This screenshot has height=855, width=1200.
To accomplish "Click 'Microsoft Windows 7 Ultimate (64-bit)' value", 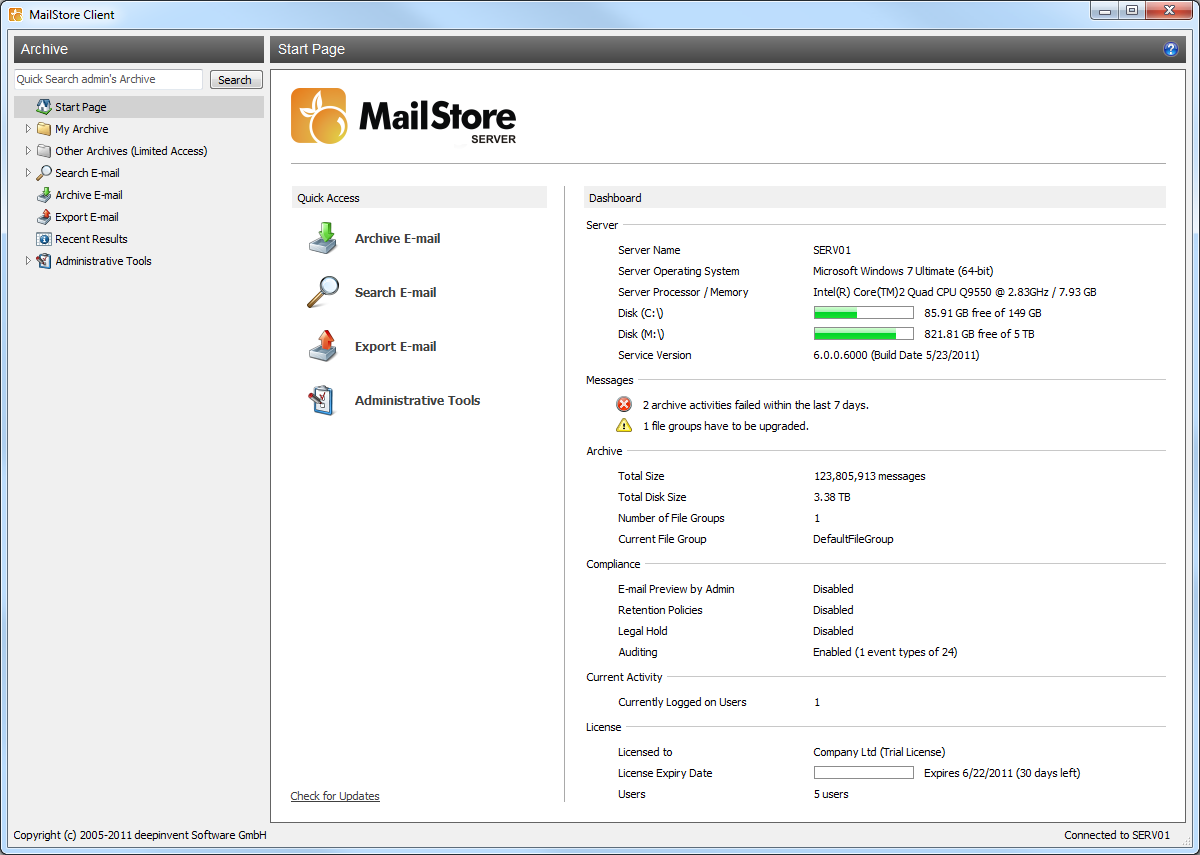I will pos(903,271).
